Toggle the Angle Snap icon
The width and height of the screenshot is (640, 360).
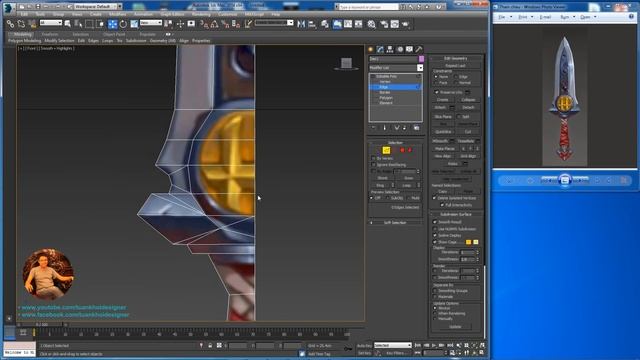coord(214,24)
